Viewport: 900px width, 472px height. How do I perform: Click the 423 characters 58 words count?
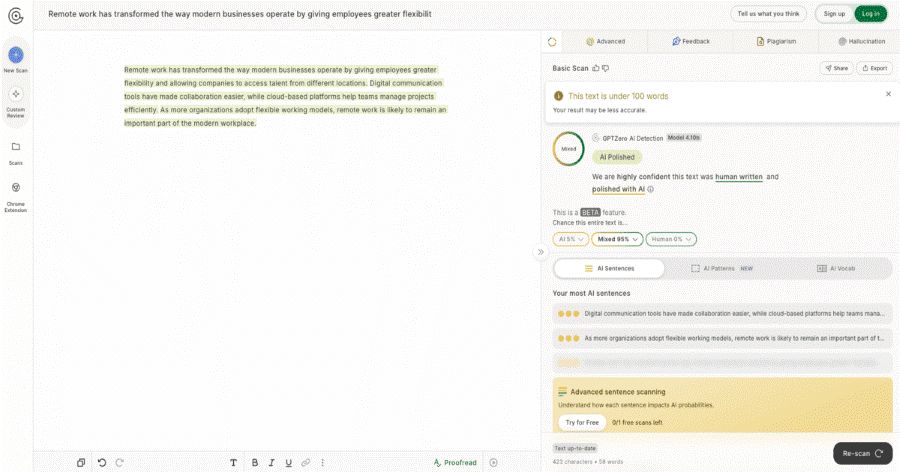click(587, 462)
